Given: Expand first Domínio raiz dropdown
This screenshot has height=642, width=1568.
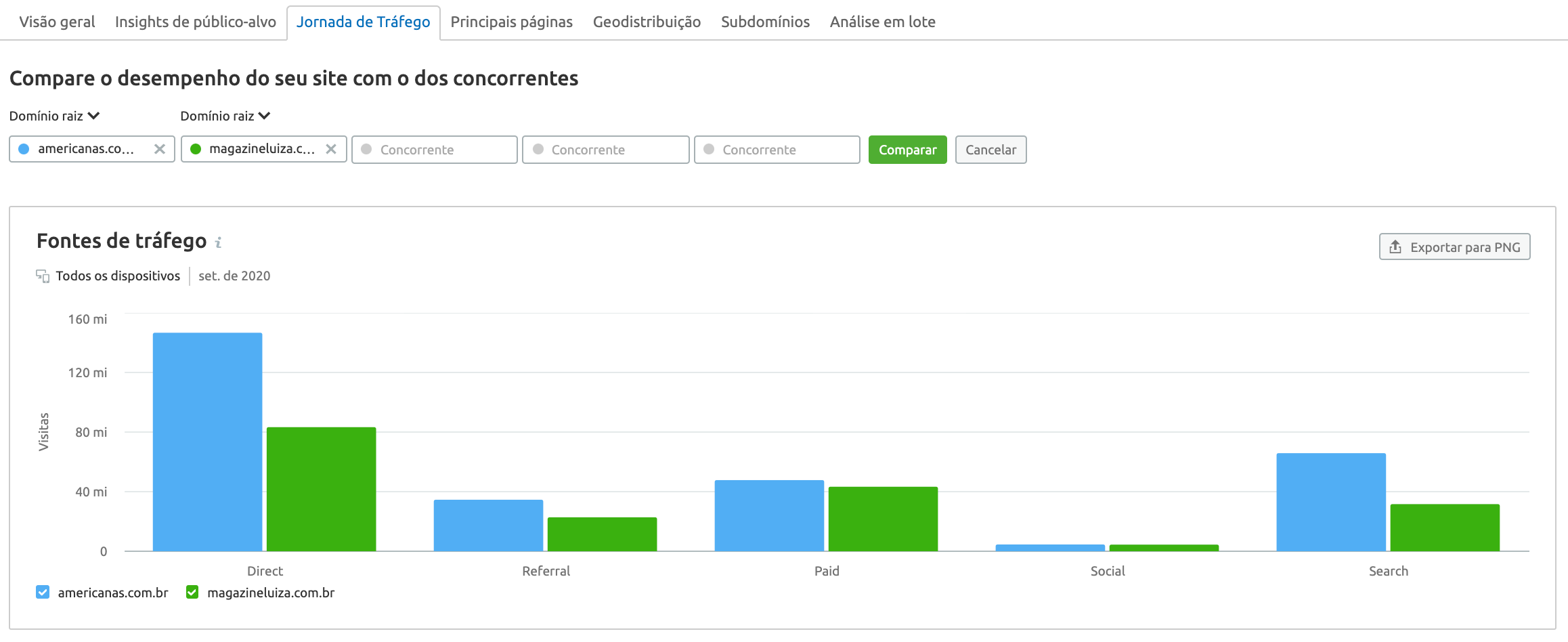Looking at the screenshot, I should point(54,116).
